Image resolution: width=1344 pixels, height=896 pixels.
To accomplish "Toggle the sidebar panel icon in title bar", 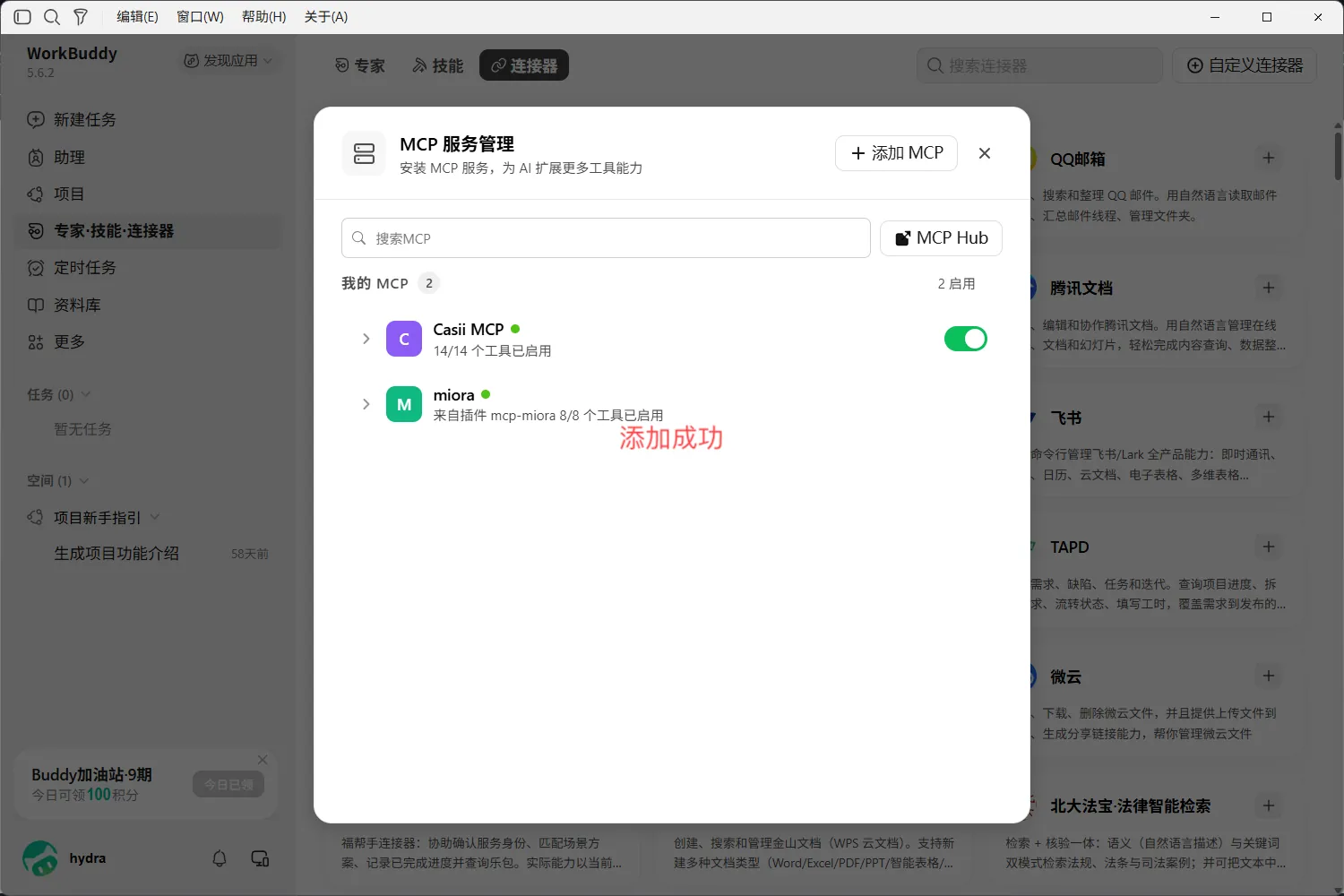I will click(22, 17).
